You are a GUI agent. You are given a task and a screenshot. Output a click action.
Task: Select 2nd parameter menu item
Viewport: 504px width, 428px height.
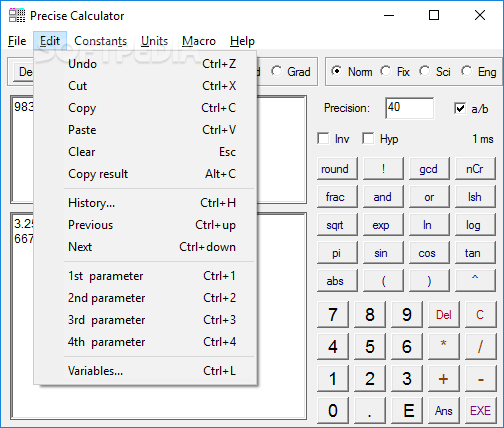(x=145, y=298)
